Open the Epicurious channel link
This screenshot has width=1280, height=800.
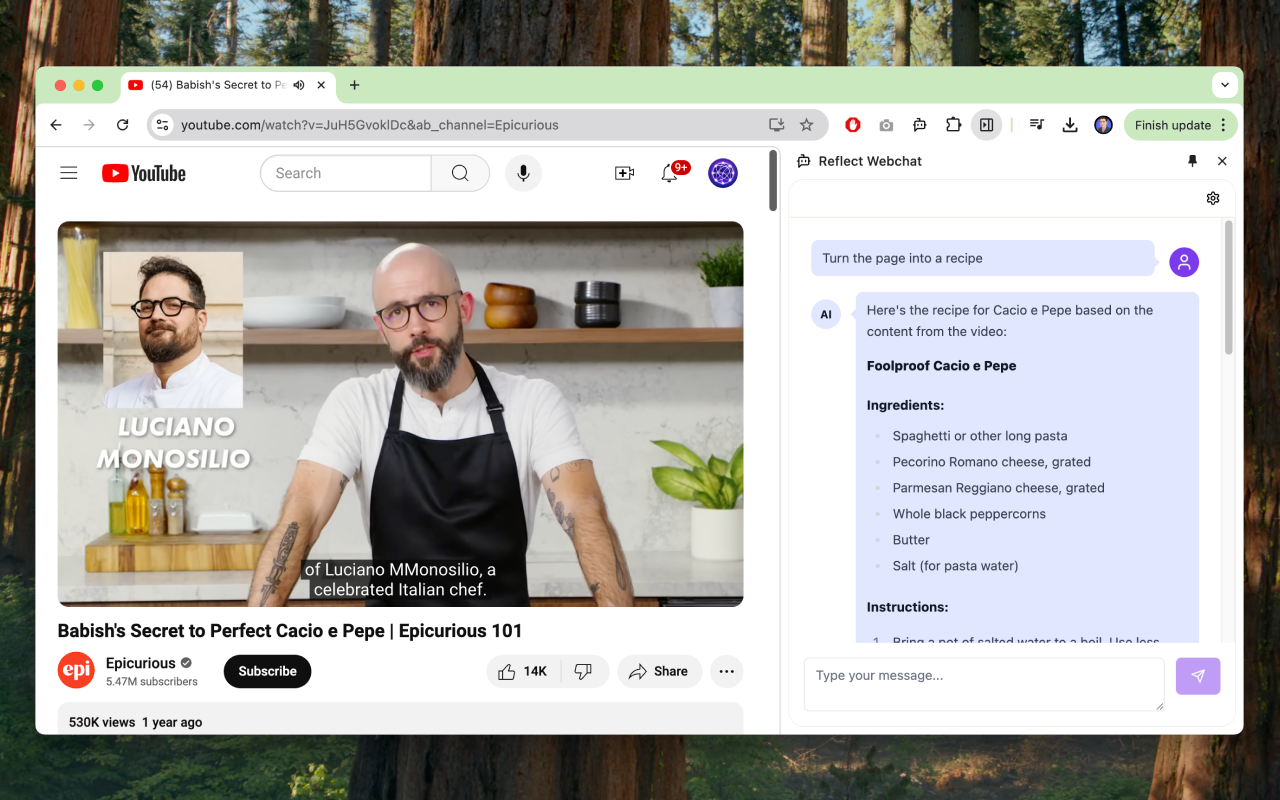[143, 662]
